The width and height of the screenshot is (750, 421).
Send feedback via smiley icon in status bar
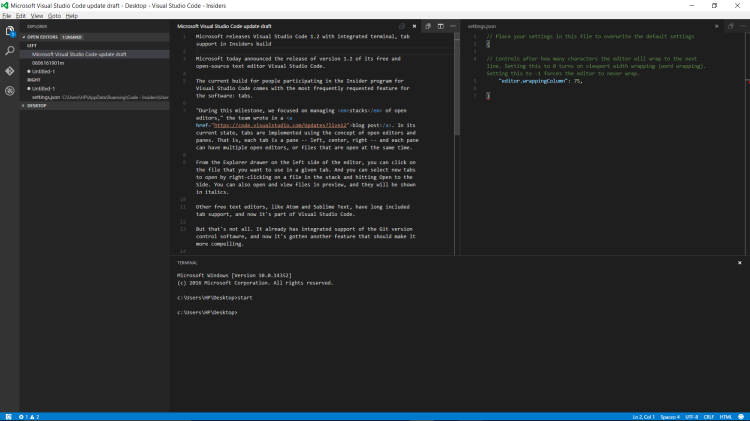click(741, 417)
